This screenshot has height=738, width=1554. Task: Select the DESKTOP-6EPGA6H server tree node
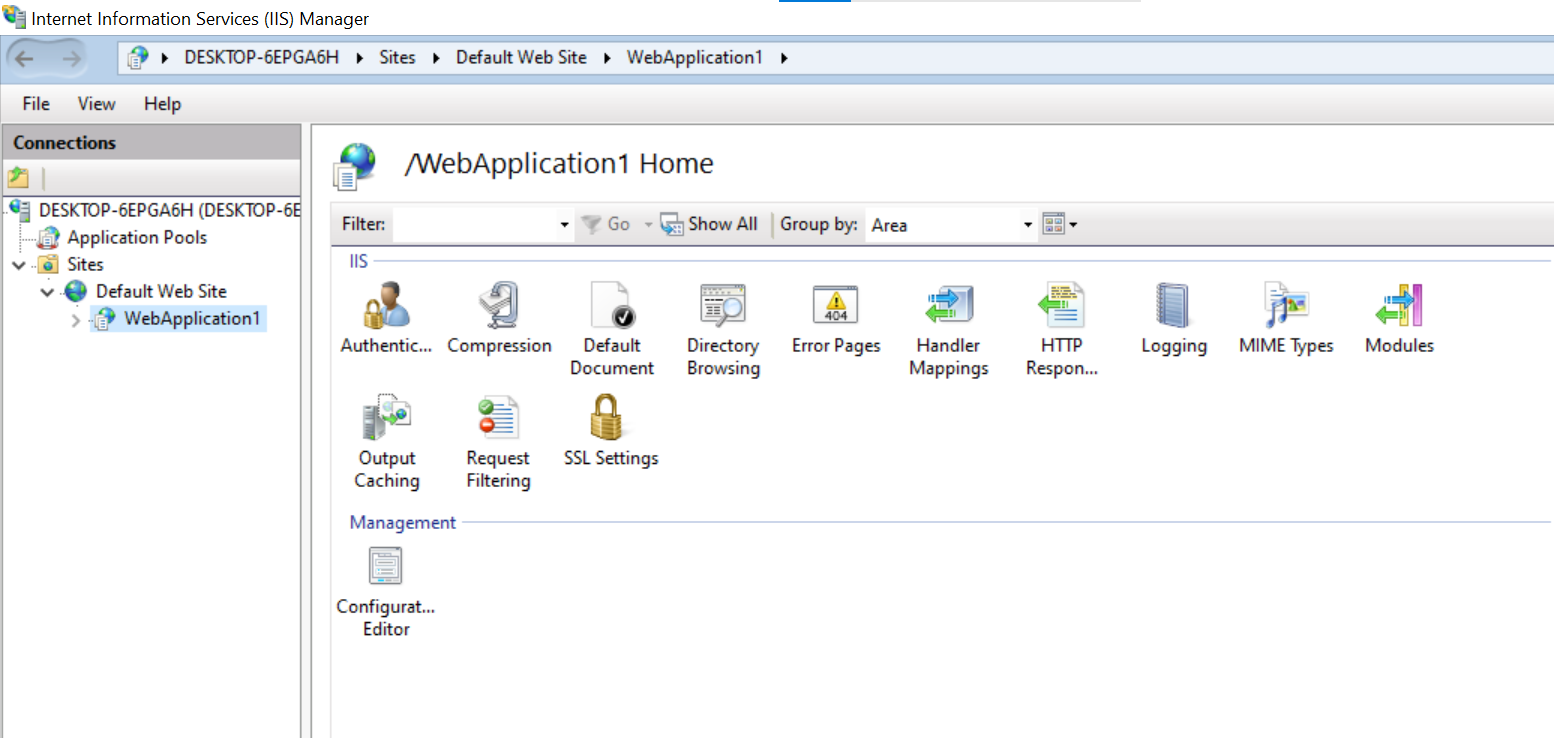(x=169, y=211)
